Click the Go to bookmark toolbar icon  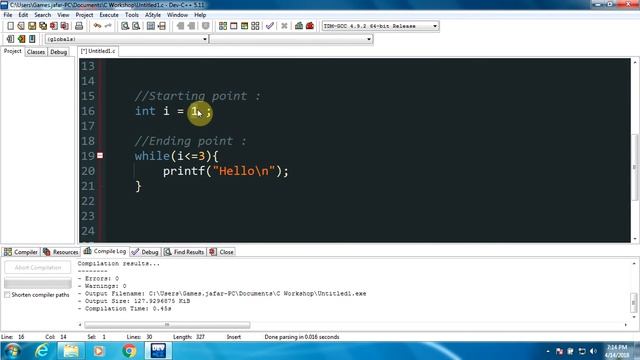click(x=32, y=39)
